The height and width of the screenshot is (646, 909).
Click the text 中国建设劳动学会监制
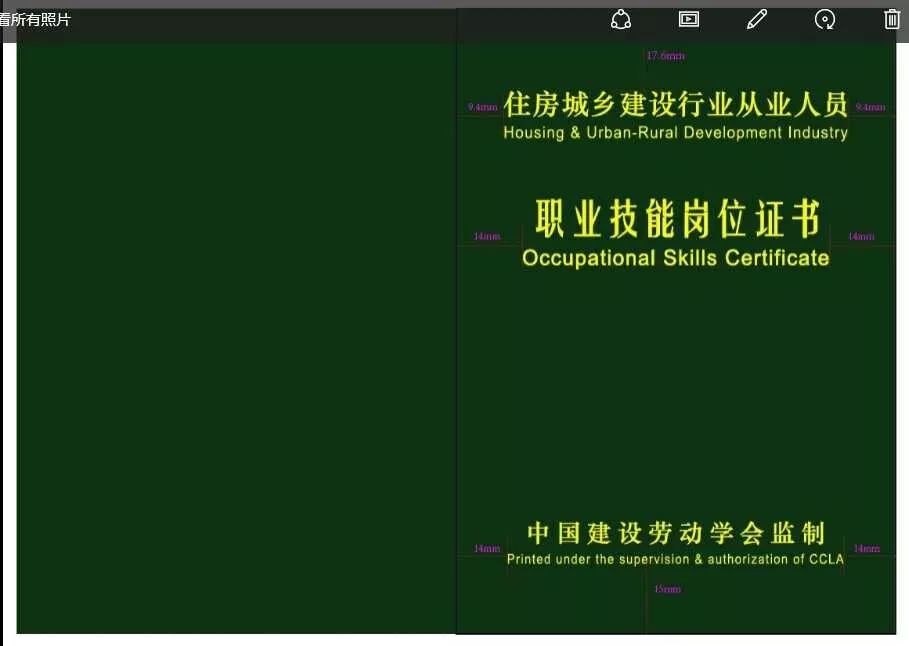coord(676,534)
